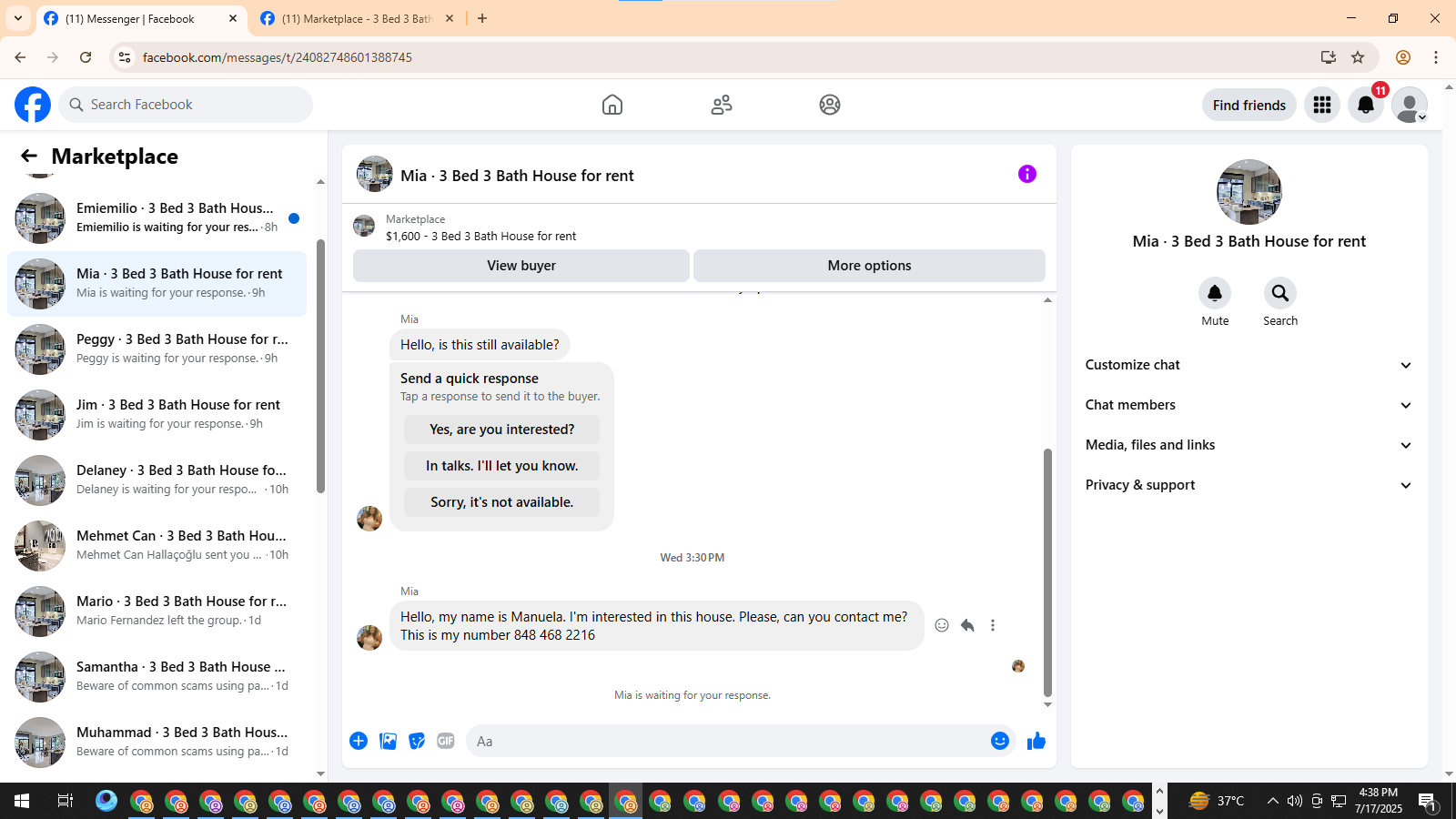Reply to Manuela's message with arrow icon

point(967,625)
